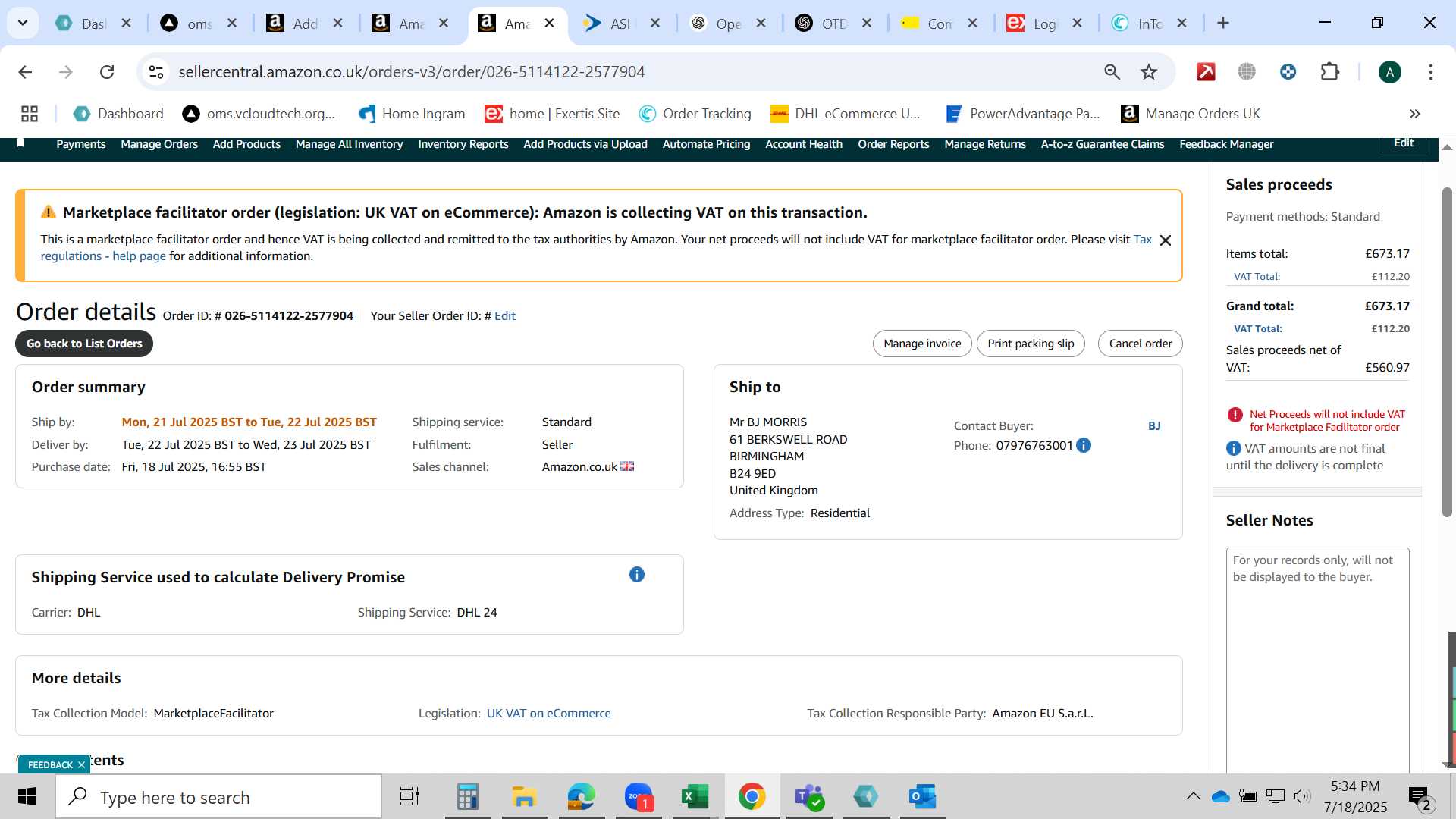This screenshot has width=1456, height=819.
Task: Open Payments in Seller Central nav
Action: point(81,144)
